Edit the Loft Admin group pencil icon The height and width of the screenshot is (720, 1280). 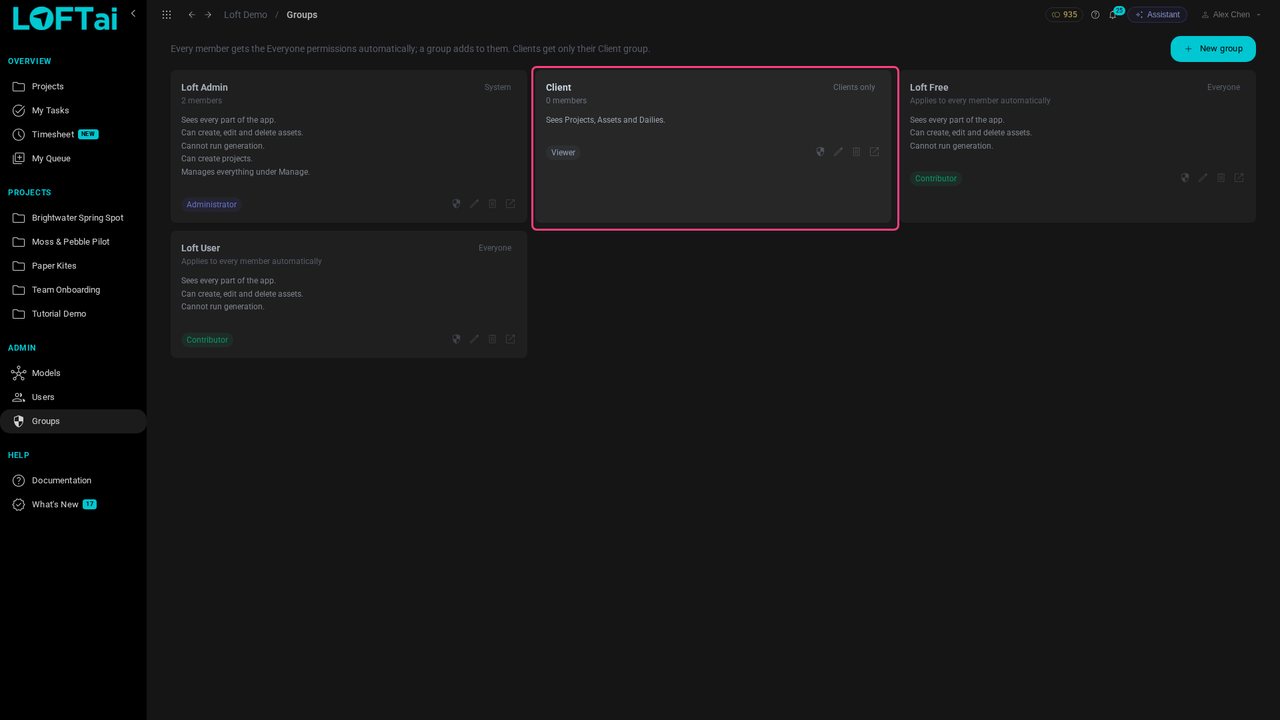(474, 204)
